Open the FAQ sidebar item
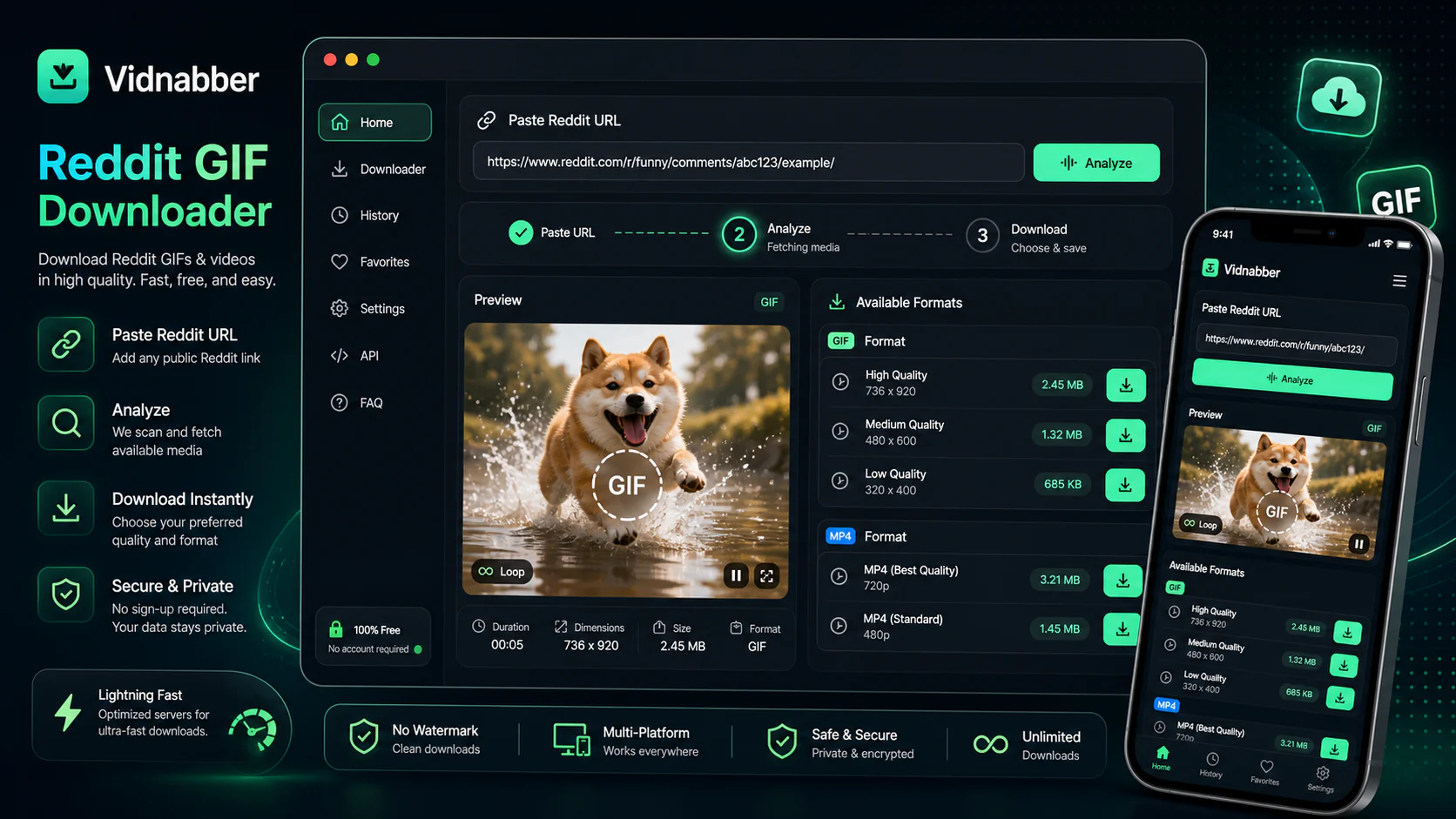Image resolution: width=1456 pixels, height=819 pixels. click(x=356, y=403)
